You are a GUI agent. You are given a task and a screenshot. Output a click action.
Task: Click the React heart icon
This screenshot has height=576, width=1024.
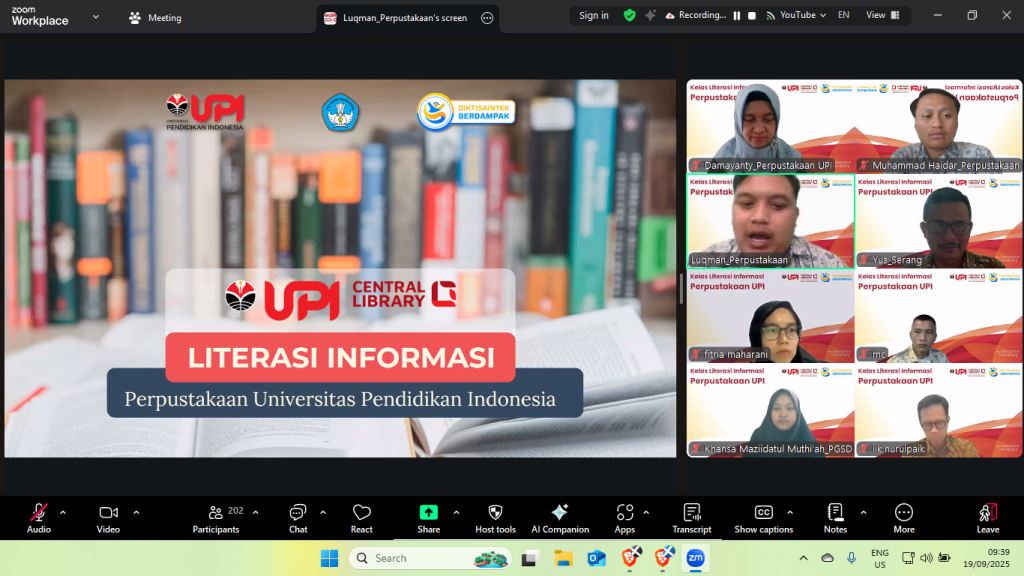click(362, 517)
